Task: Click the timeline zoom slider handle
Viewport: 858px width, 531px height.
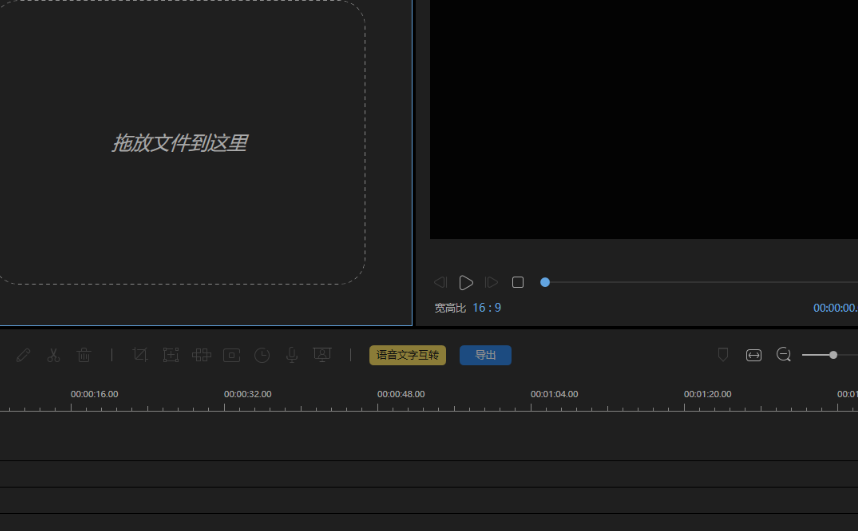Action: 833,355
